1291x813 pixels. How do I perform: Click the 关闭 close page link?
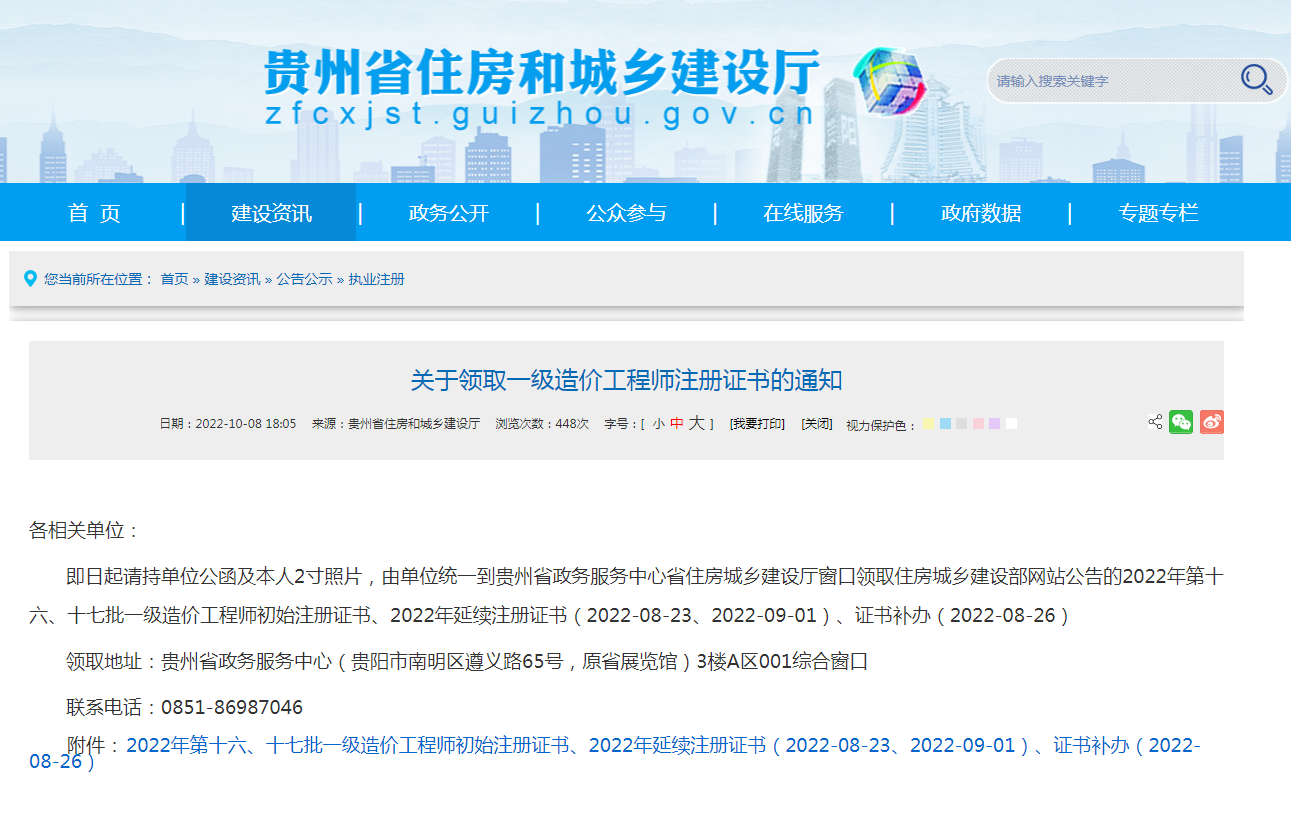(817, 424)
